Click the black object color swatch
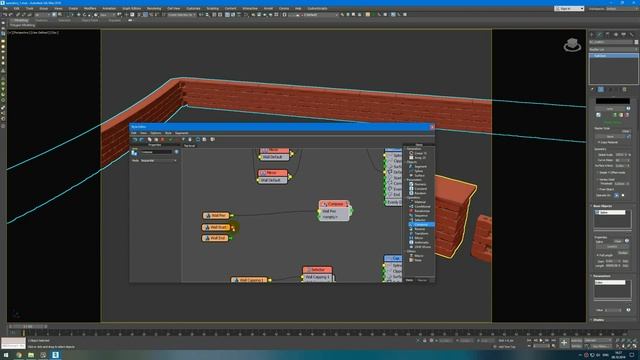This screenshot has height=360, width=640. point(612,101)
